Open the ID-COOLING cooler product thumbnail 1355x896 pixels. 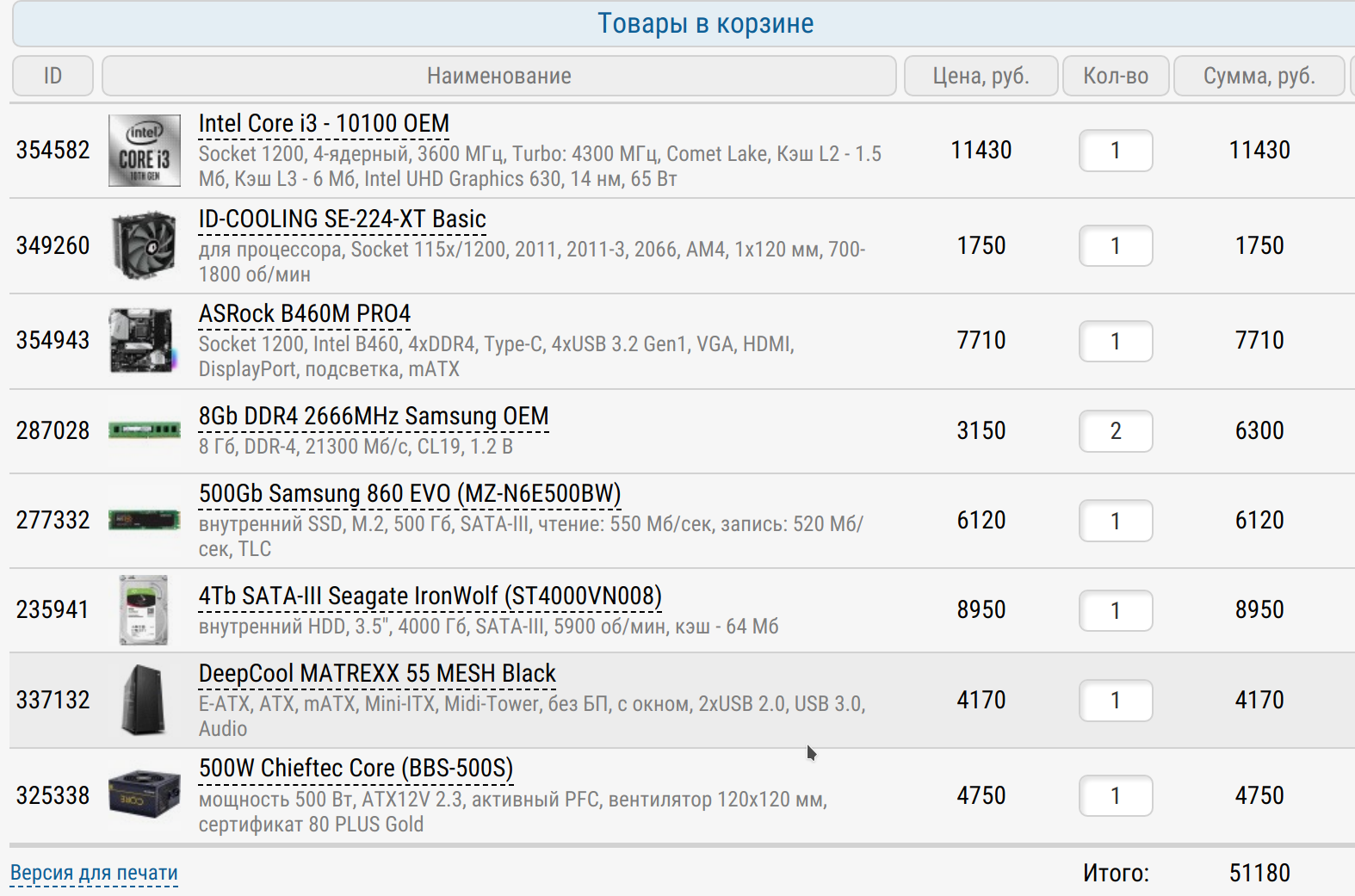pyautogui.click(x=145, y=246)
